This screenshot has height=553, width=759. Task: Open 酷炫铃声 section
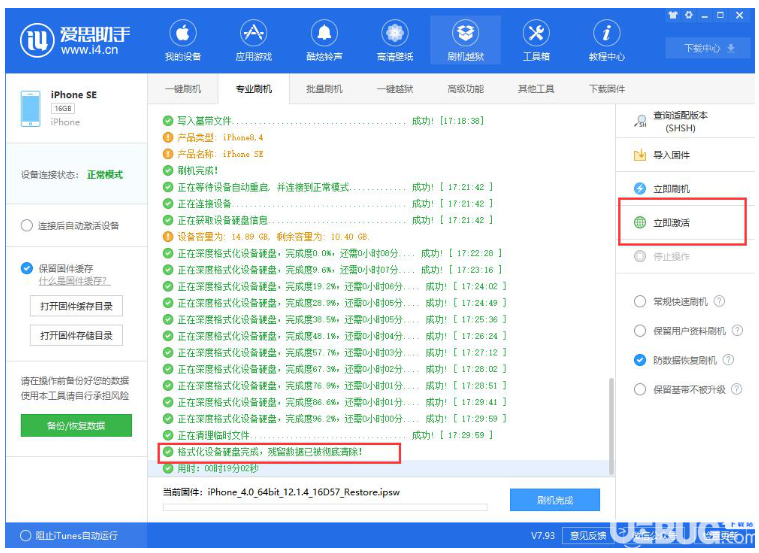tap(324, 41)
